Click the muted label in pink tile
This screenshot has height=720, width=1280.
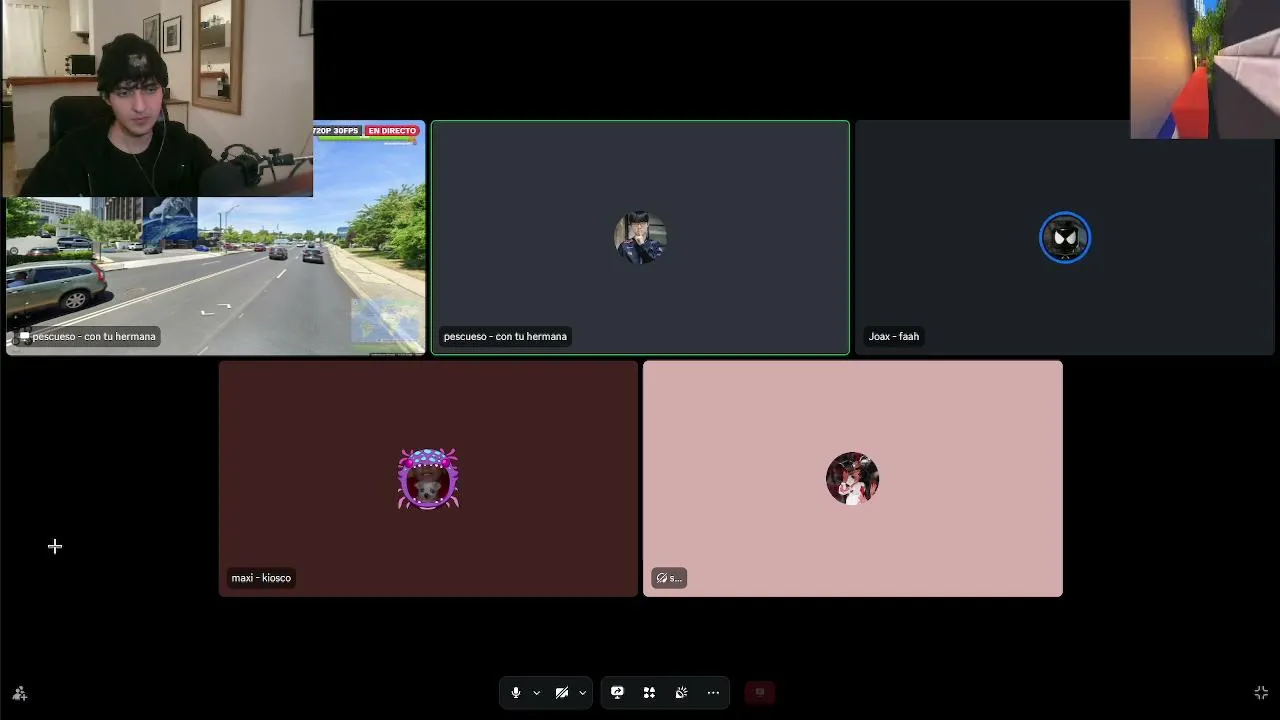[669, 578]
